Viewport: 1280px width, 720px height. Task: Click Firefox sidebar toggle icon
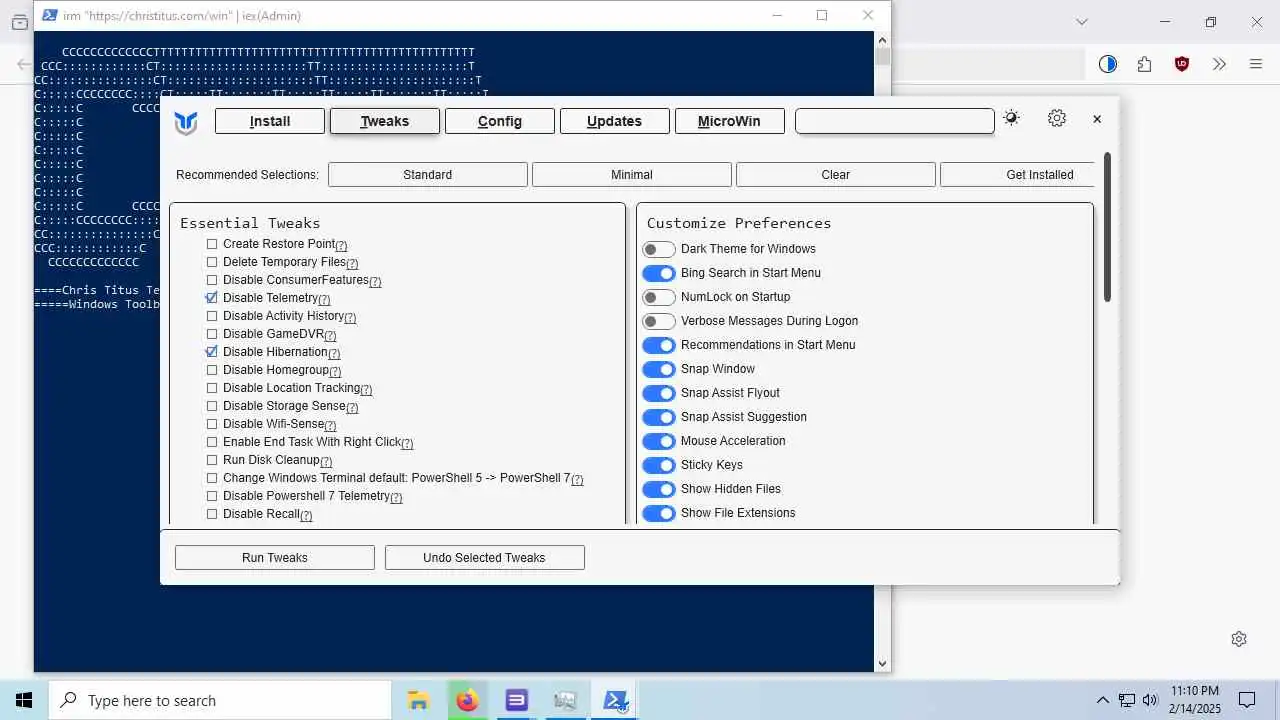click(19, 21)
